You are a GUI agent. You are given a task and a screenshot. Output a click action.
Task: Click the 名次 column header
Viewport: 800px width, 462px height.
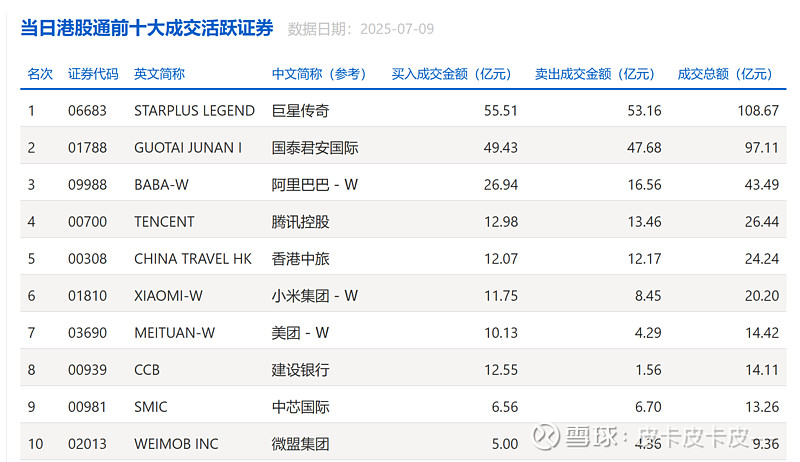click(x=40, y=74)
